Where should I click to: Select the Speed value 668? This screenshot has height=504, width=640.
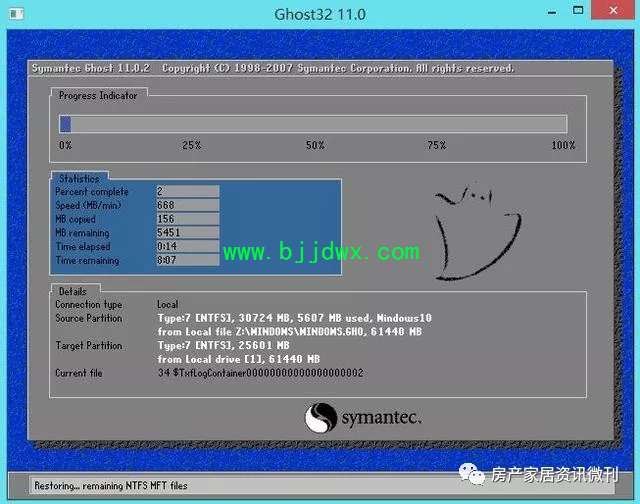(x=188, y=205)
